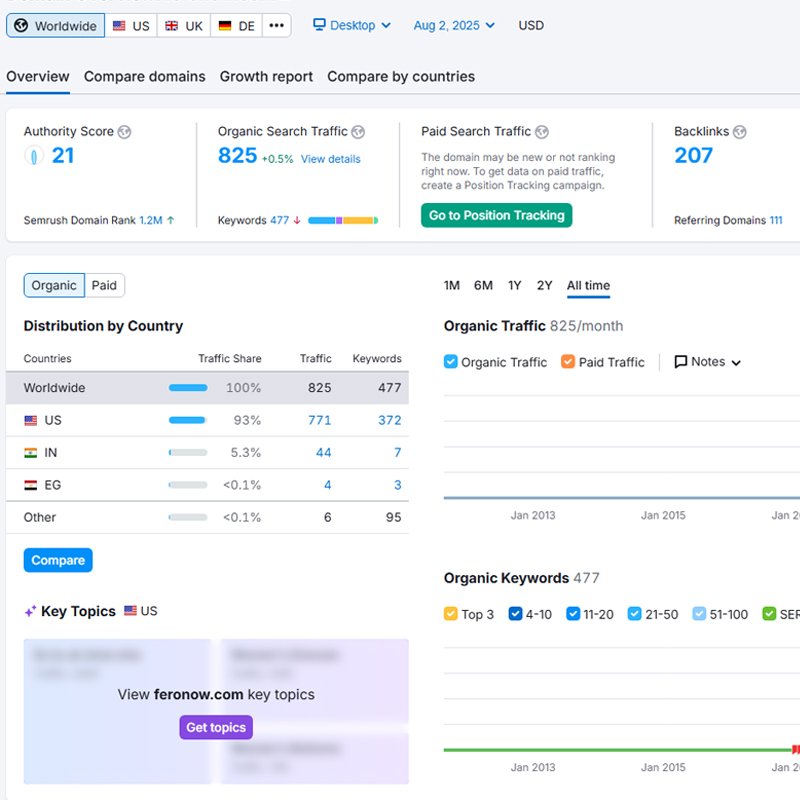Click the keywords distribution color bar
The height and width of the screenshot is (800, 800).
[x=343, y=220]
